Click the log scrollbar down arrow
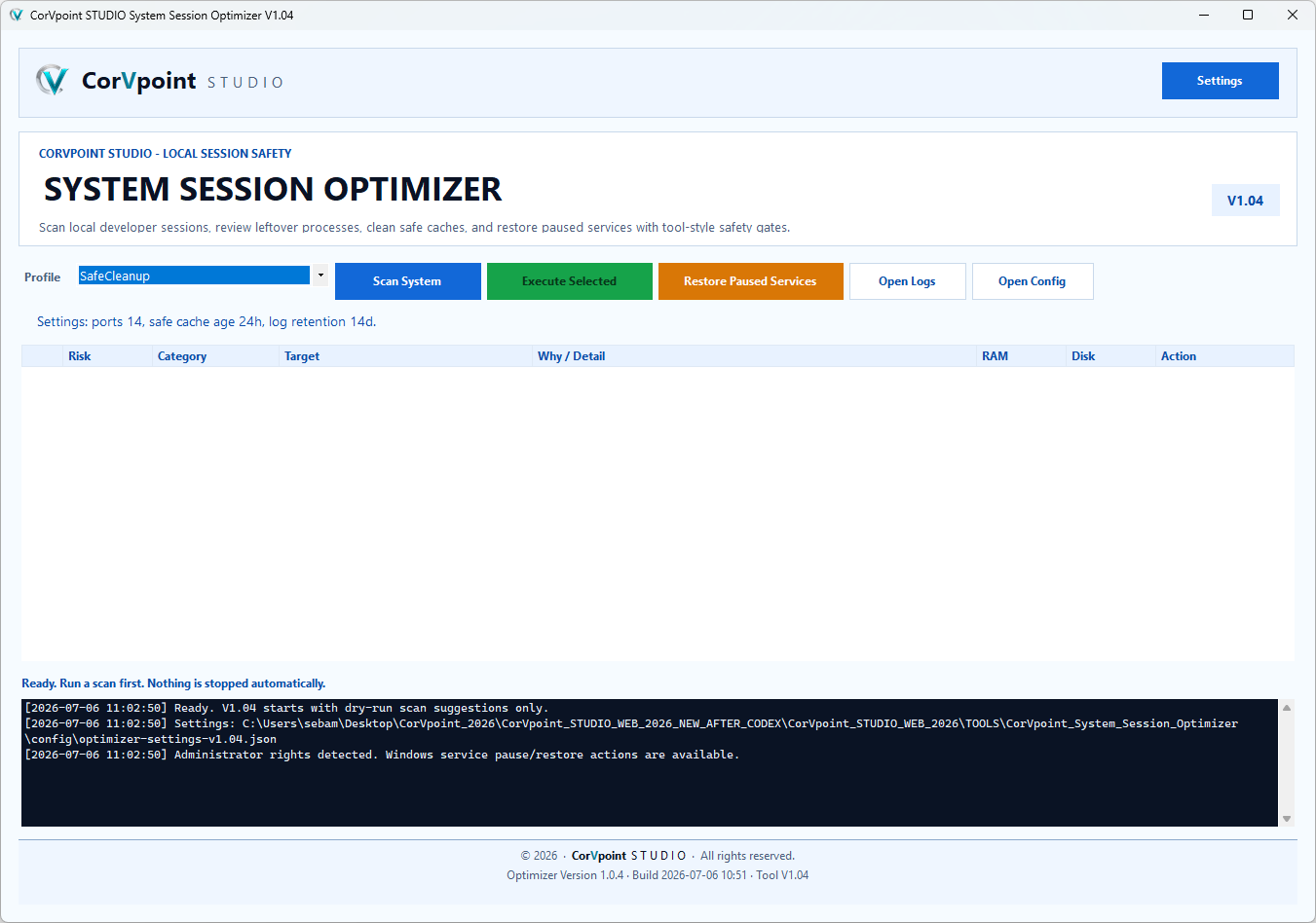Screen dimensions: 1316x923 1287,819
